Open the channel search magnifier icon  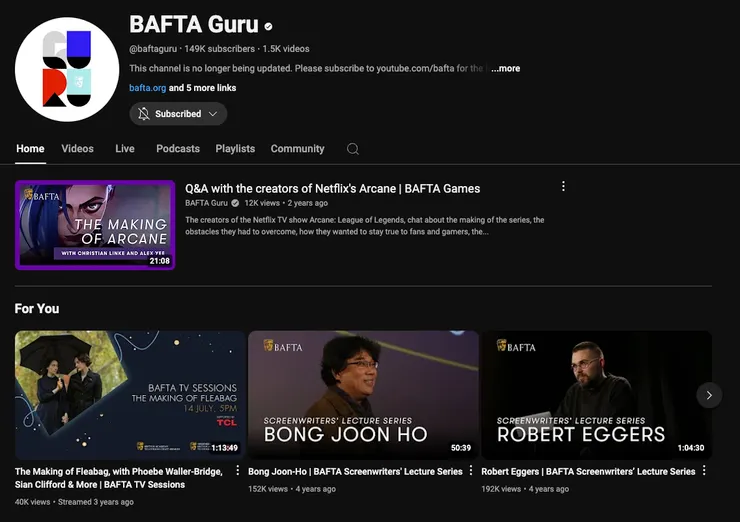coord(353,149)
